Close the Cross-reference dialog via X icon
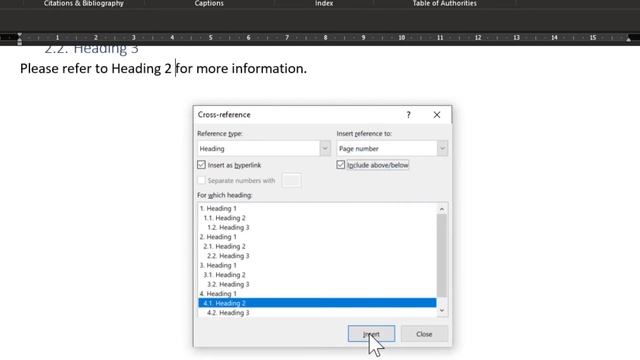Screen dimensions: 640x360 pyautogui.click(x=437, y=115)
